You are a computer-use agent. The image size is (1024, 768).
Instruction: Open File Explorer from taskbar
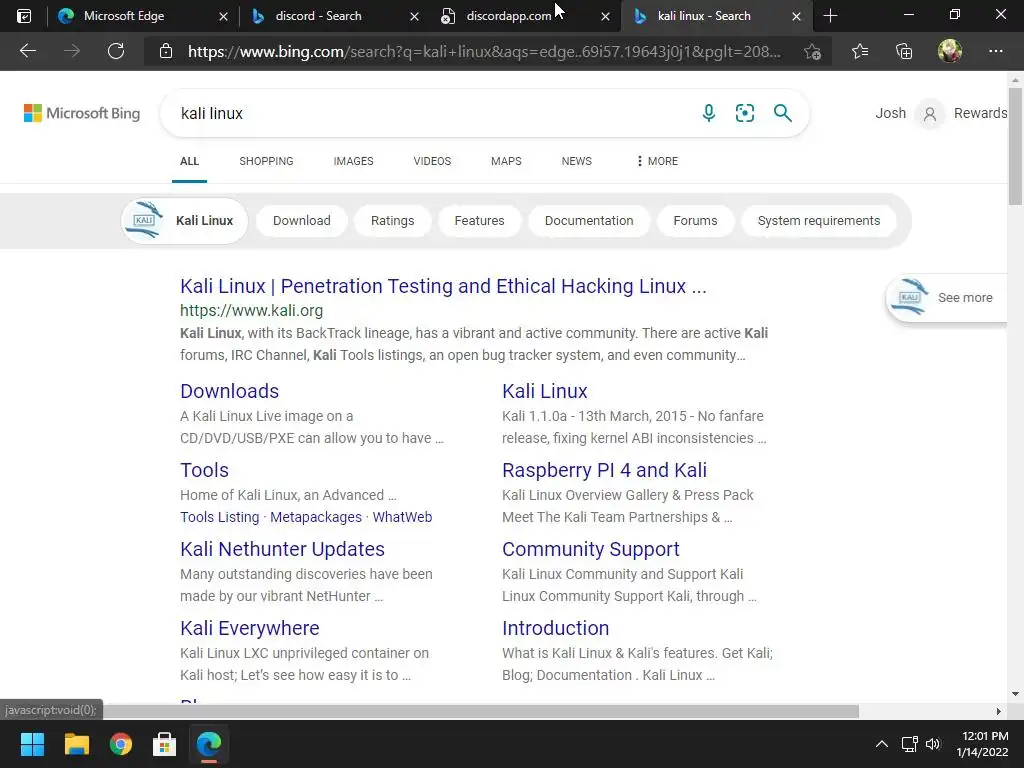pos(76,744)
